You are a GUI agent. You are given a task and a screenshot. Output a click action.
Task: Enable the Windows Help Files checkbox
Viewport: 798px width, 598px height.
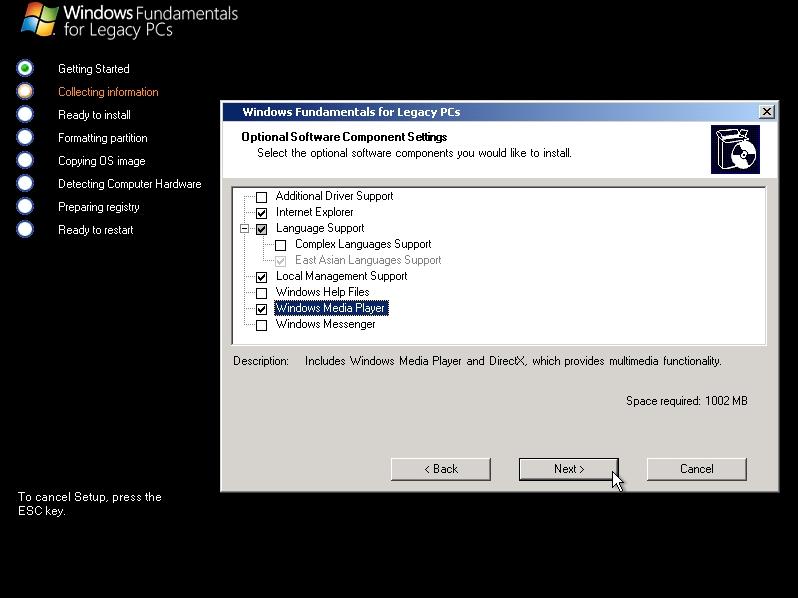pyautogui.click(x=261, y=293)
